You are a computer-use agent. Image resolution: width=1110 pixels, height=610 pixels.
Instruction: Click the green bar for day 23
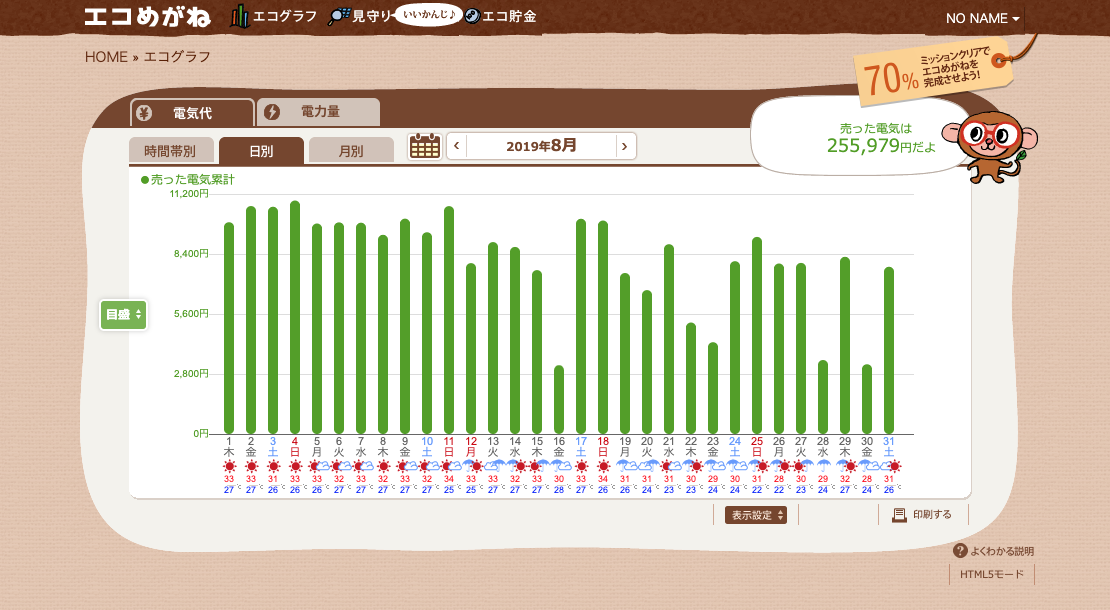(x=713, y=388)
